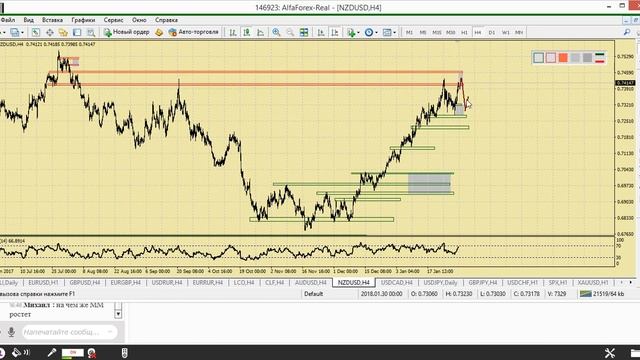Click the speaker volume icon in bottom bar
The height and width of the screenshot is (360, 640).
point(20,353)
